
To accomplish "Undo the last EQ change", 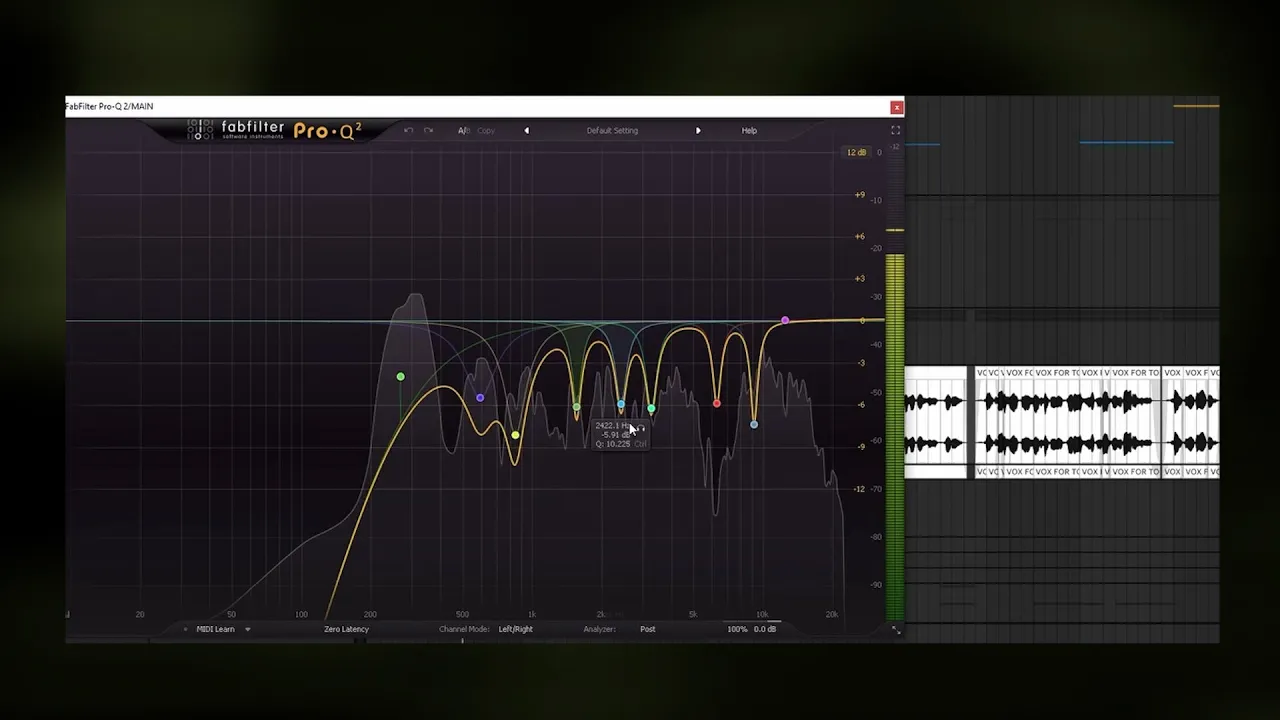I will [408, 130].
